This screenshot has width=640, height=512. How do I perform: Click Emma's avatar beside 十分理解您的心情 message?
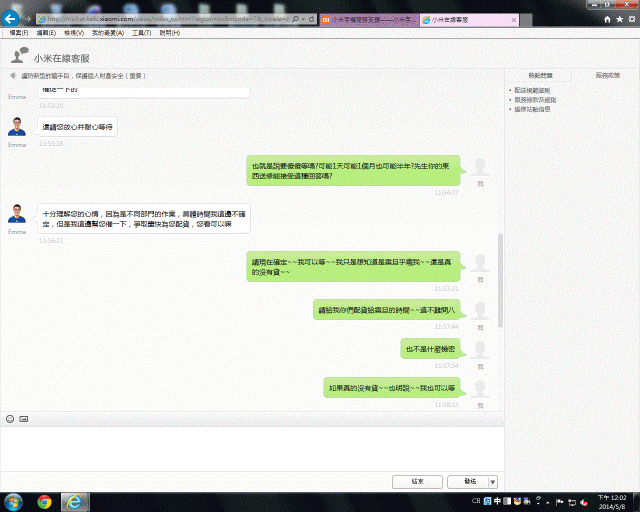point(17,214)
